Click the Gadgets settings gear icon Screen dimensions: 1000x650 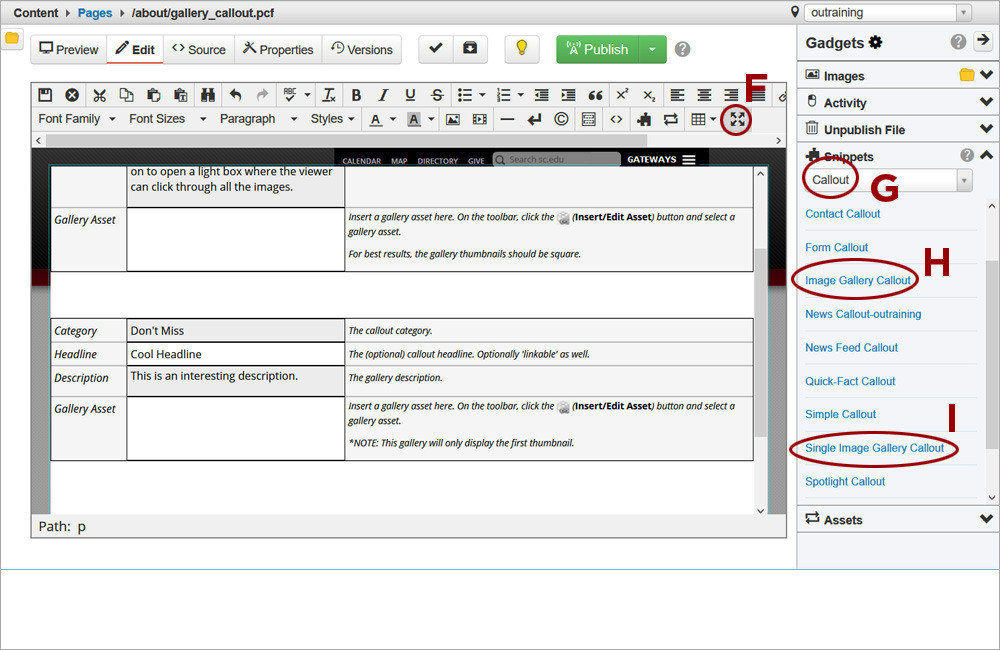coord(876,42)
